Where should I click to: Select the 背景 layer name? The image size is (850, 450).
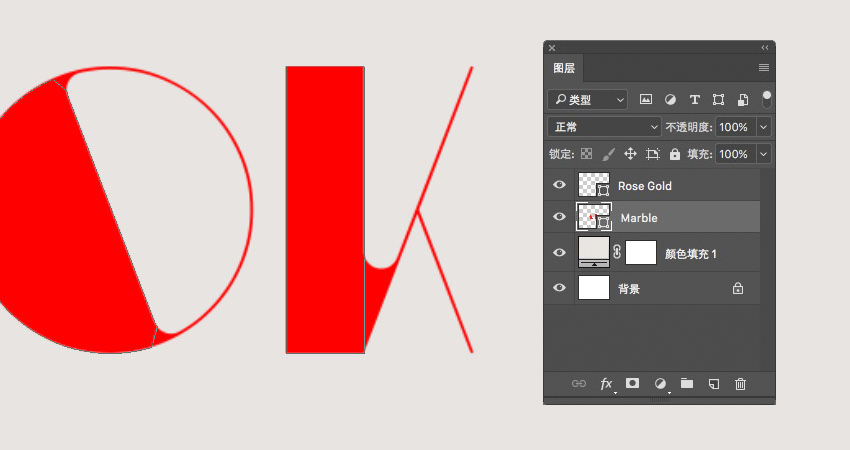(629, 289)
